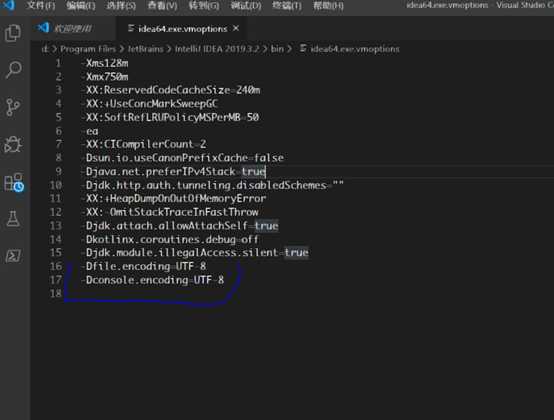Viewport: 554px width, 420px height.
Task: Click the +HeapDumpOnOutOfMemoryError line
Action: (173, 199)
